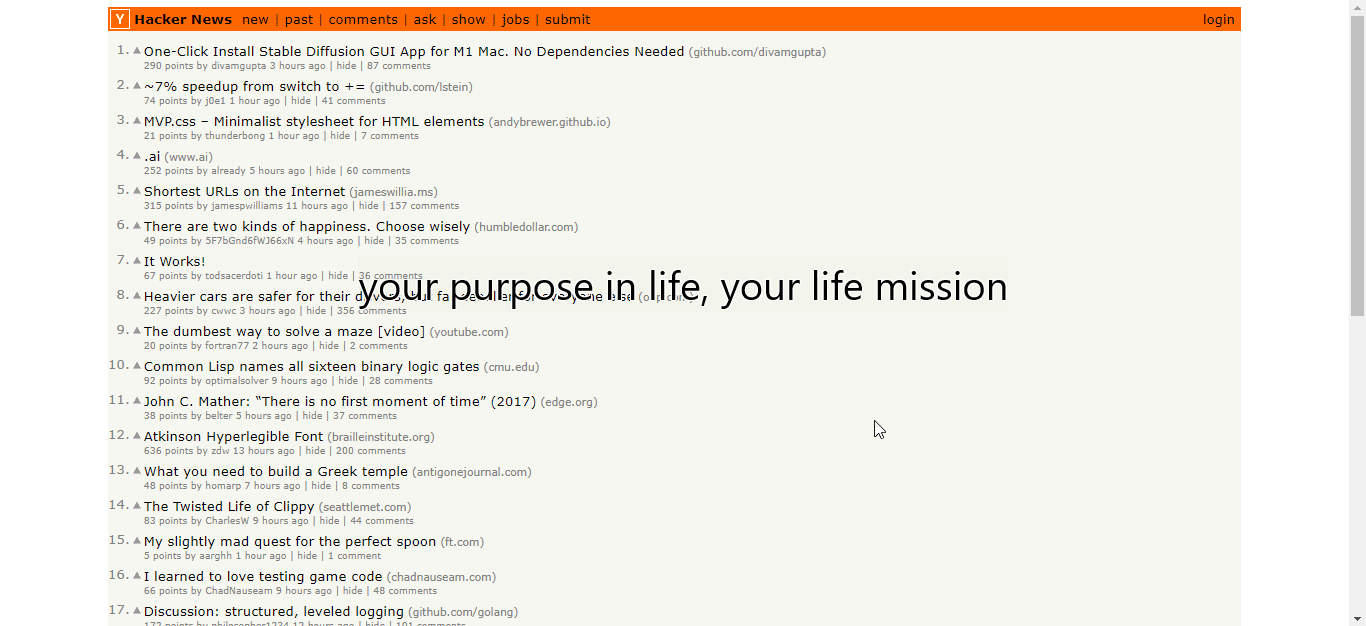The height and width of the screenshot is (626, 1366).
Task: Click the login link
Action: pyautogui.click(x=1218, y=19)
